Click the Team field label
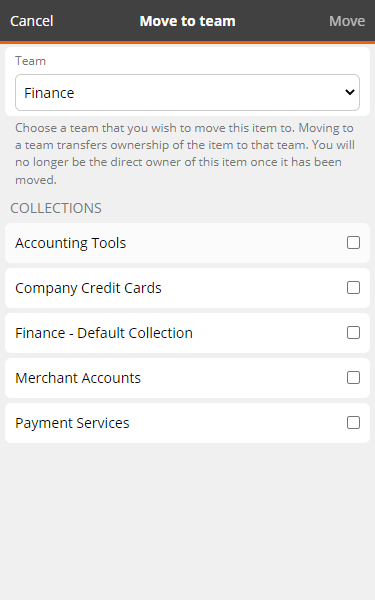This screenshot has width=375, height=600. coord(31,61)
